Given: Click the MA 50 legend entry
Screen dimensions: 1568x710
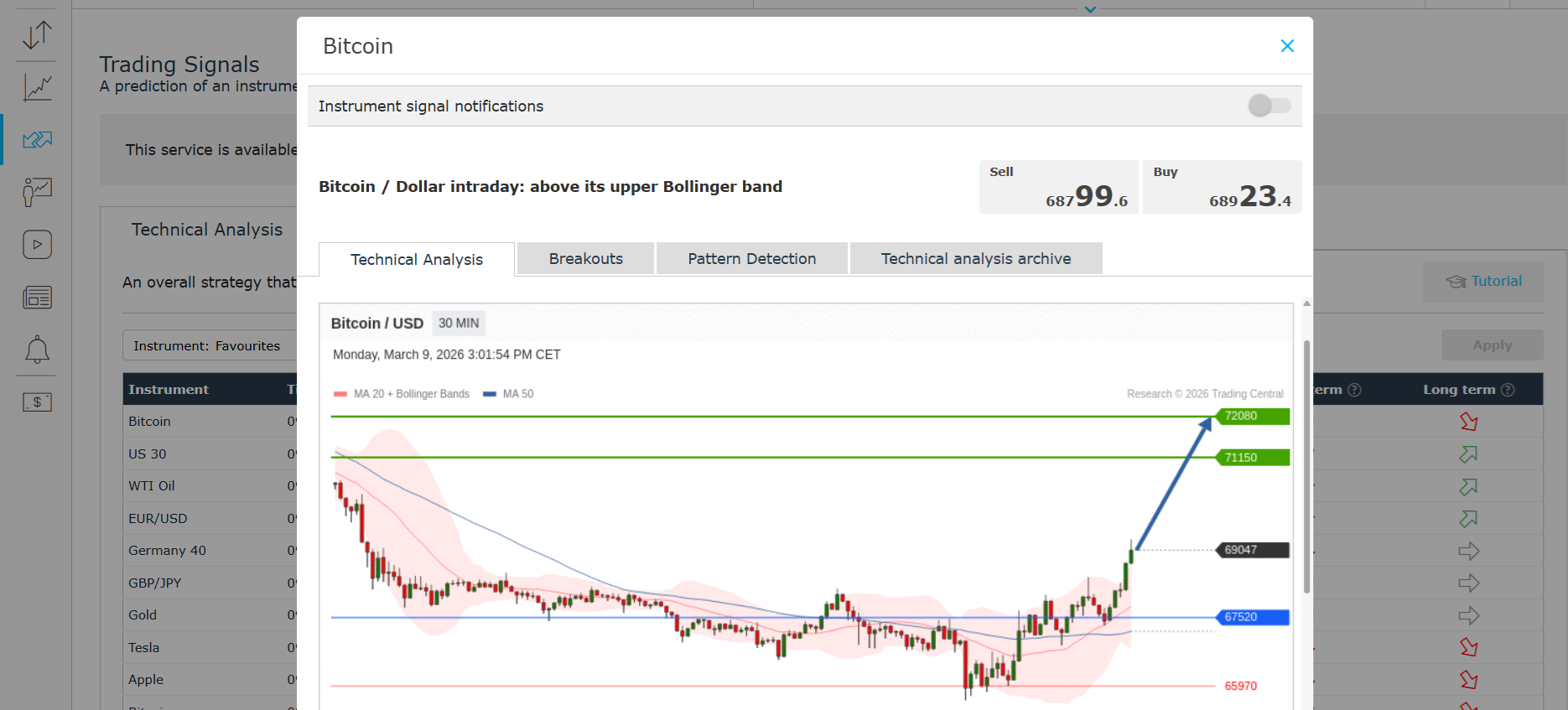Looking at the screenshot, I should click(x=509, y=394).
